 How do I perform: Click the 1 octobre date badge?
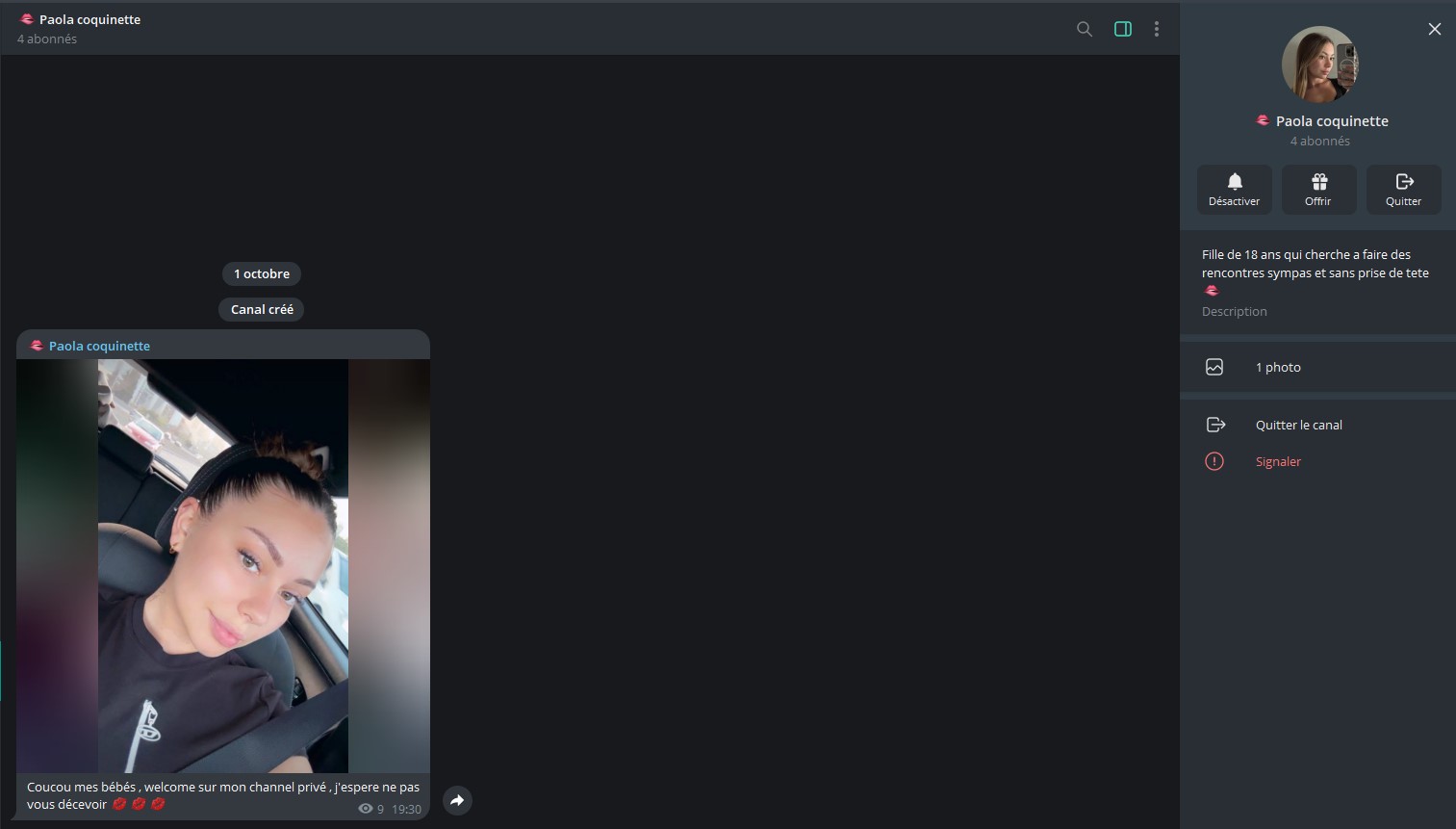point(262,273)
